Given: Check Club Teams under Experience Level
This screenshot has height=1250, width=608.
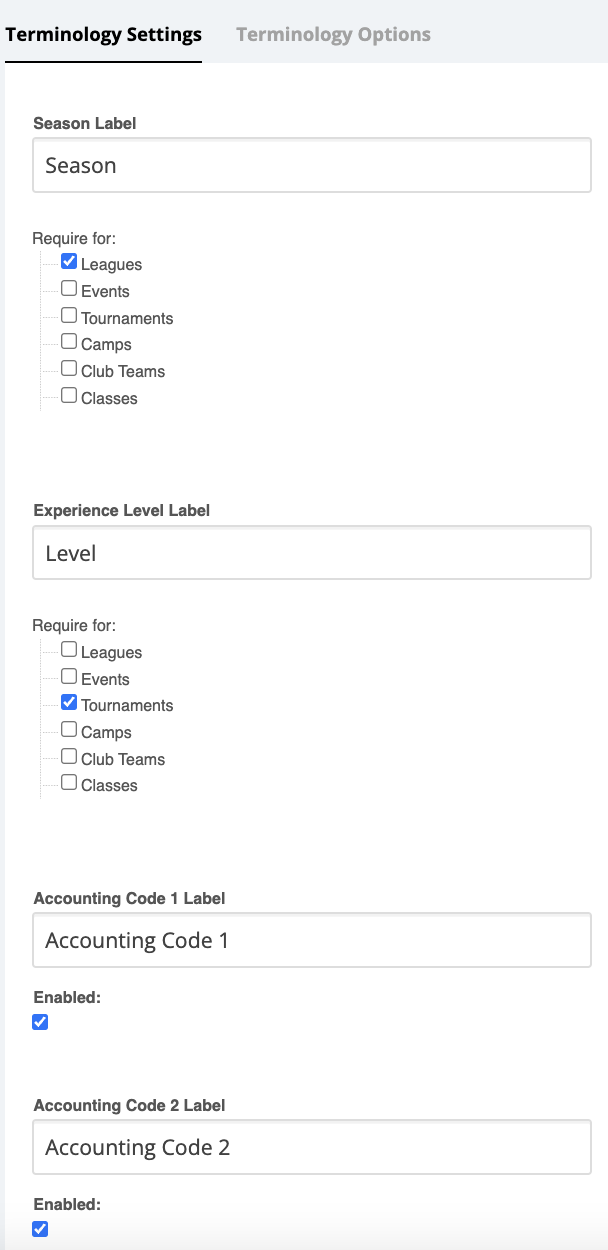Looking at the screenshot, I should coord(69,757).
